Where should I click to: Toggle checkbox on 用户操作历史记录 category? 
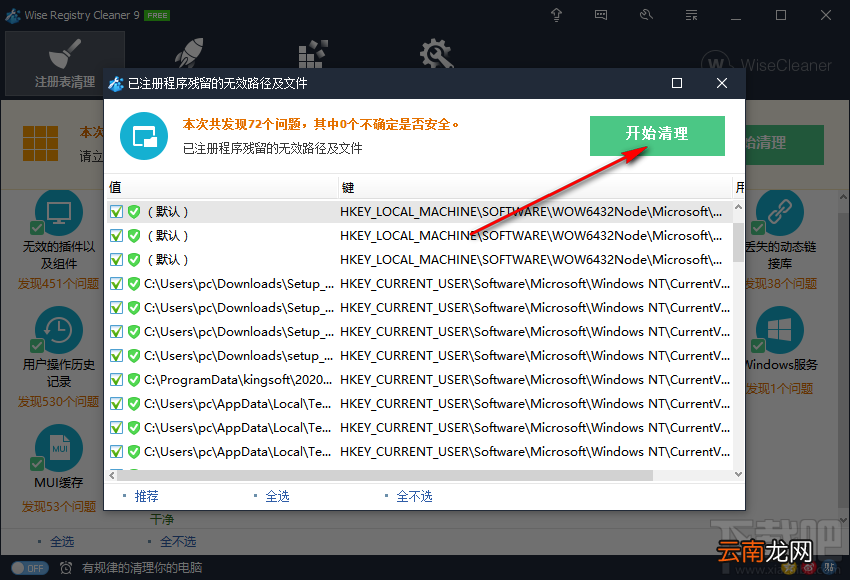coord(37,345)
